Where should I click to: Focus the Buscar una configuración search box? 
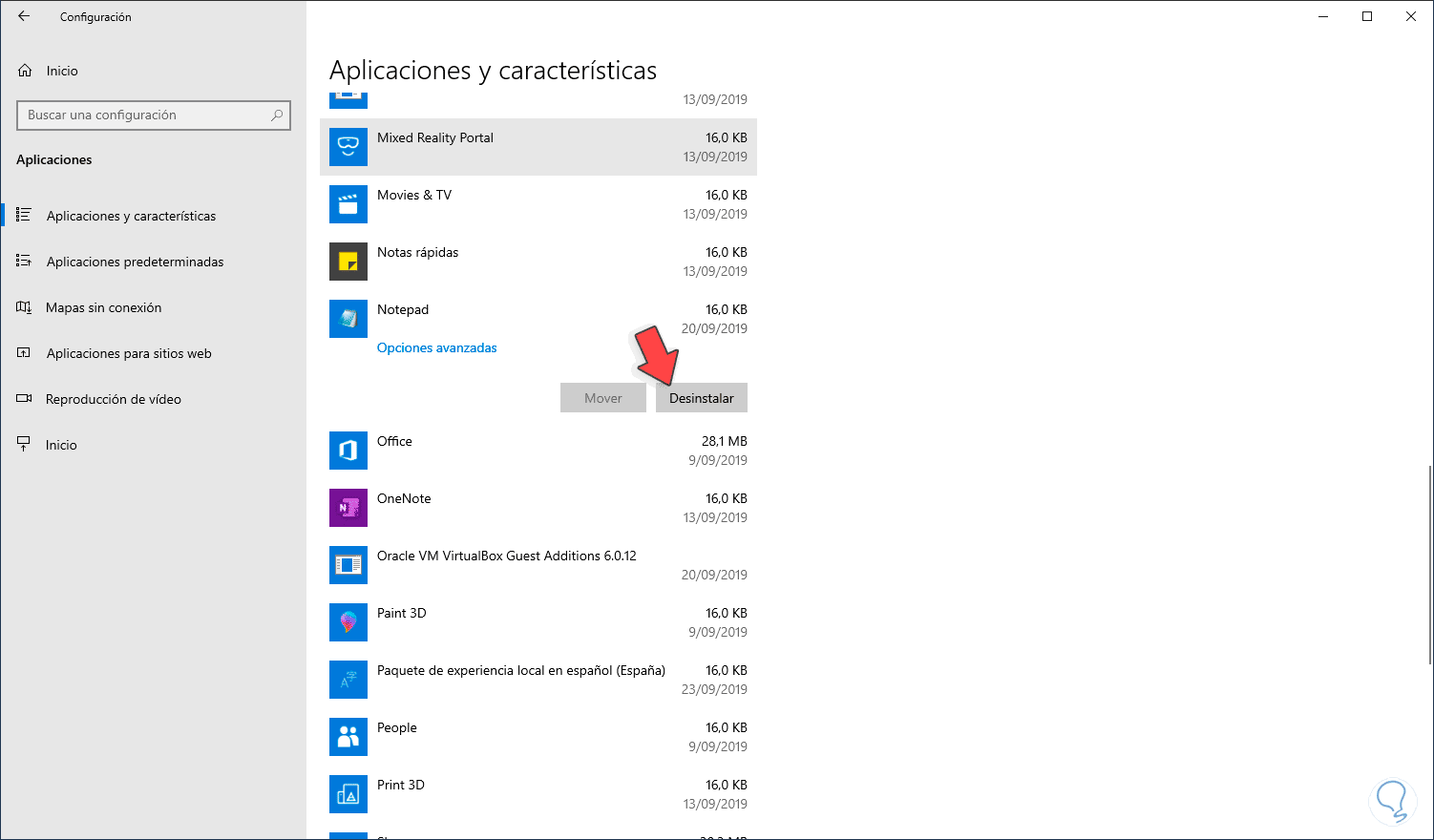[x=154, y=115]
